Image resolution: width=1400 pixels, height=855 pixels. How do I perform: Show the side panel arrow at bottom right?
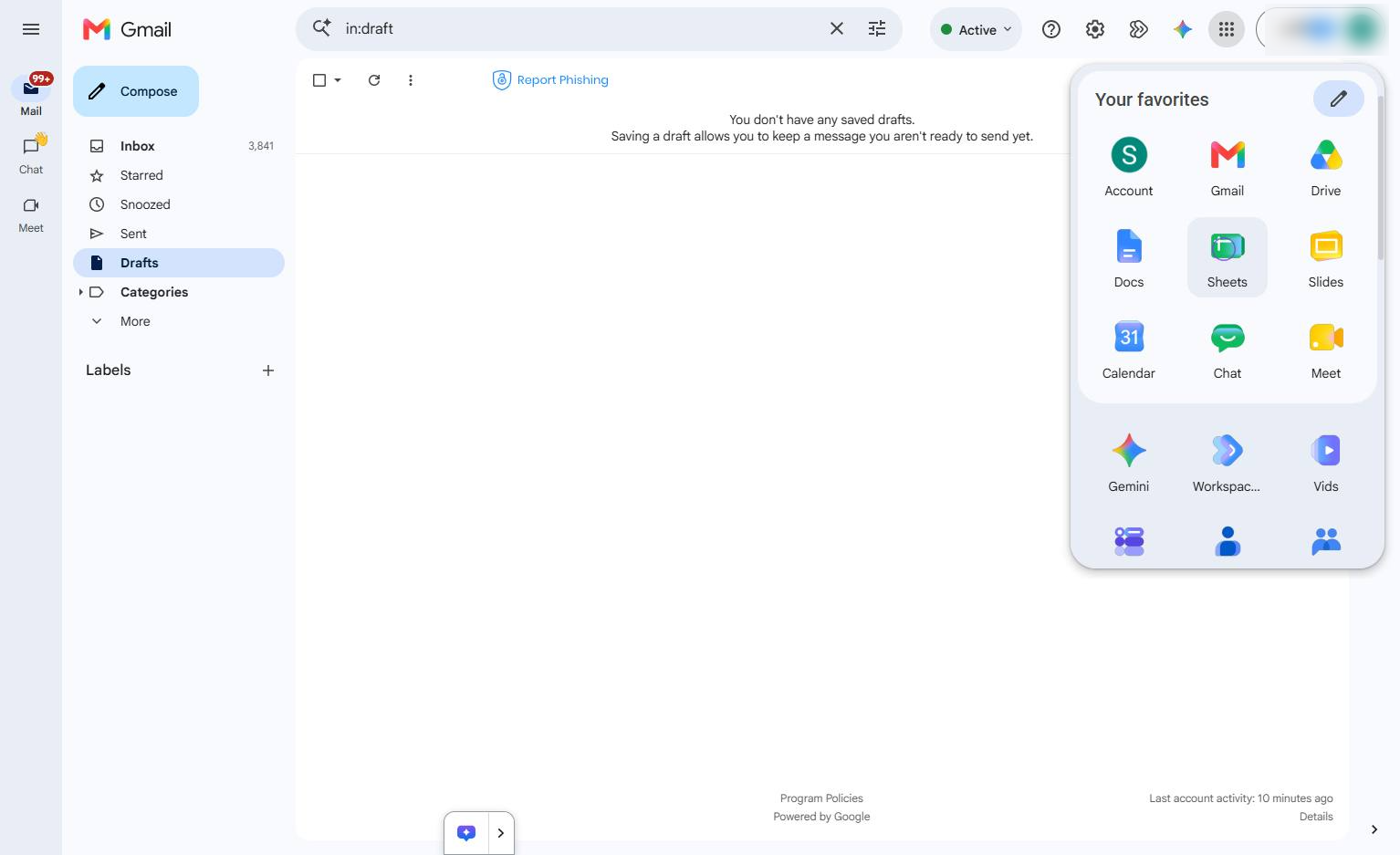1374,829
